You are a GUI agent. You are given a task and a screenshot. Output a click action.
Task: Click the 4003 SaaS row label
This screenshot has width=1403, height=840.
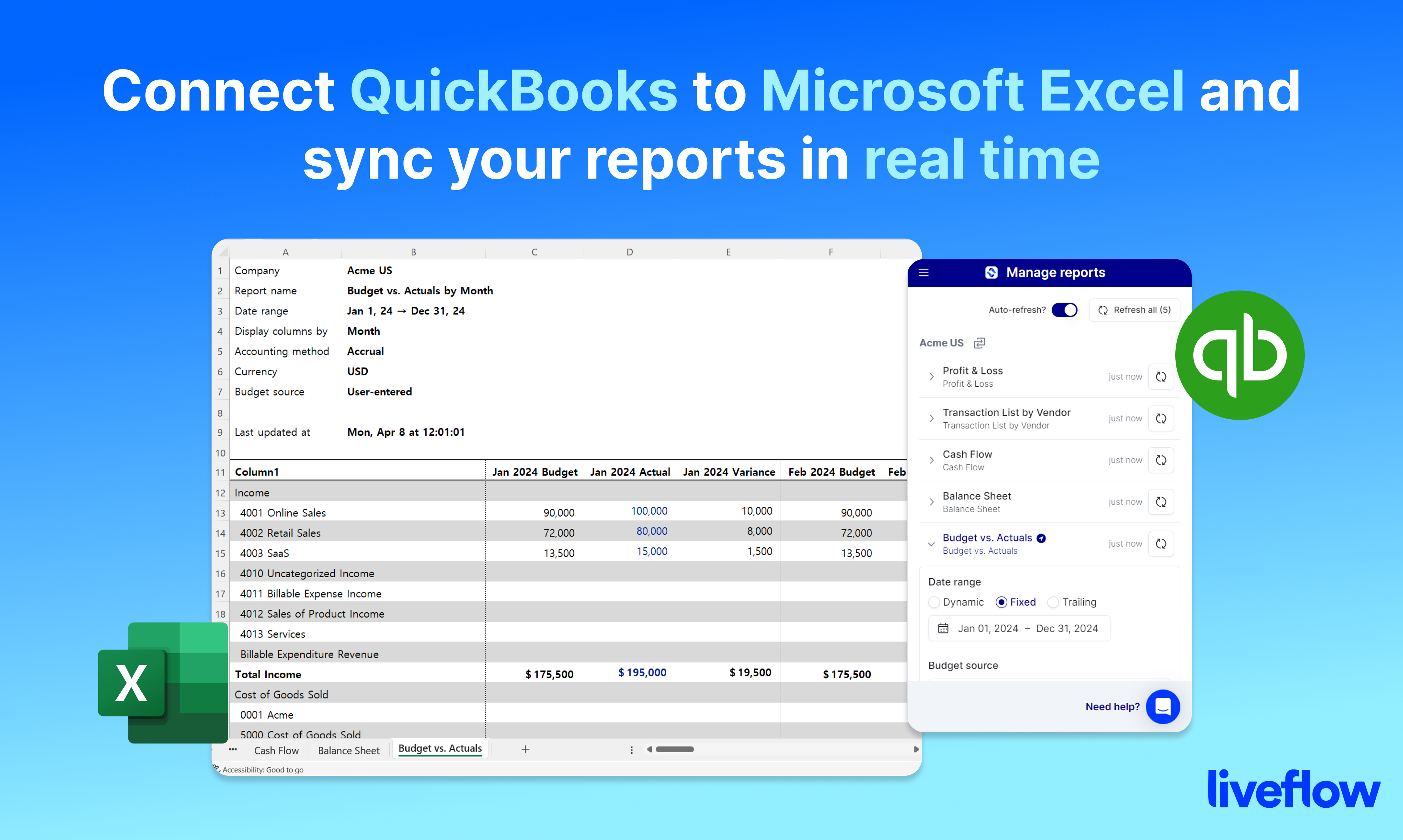point(264,554)
